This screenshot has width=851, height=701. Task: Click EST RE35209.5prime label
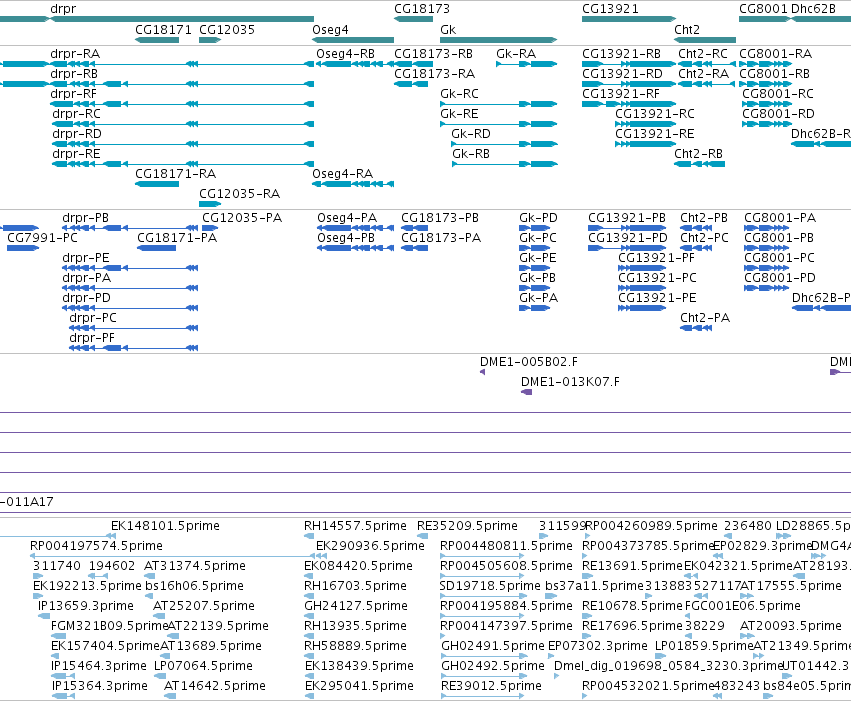[x=467, y=525]
